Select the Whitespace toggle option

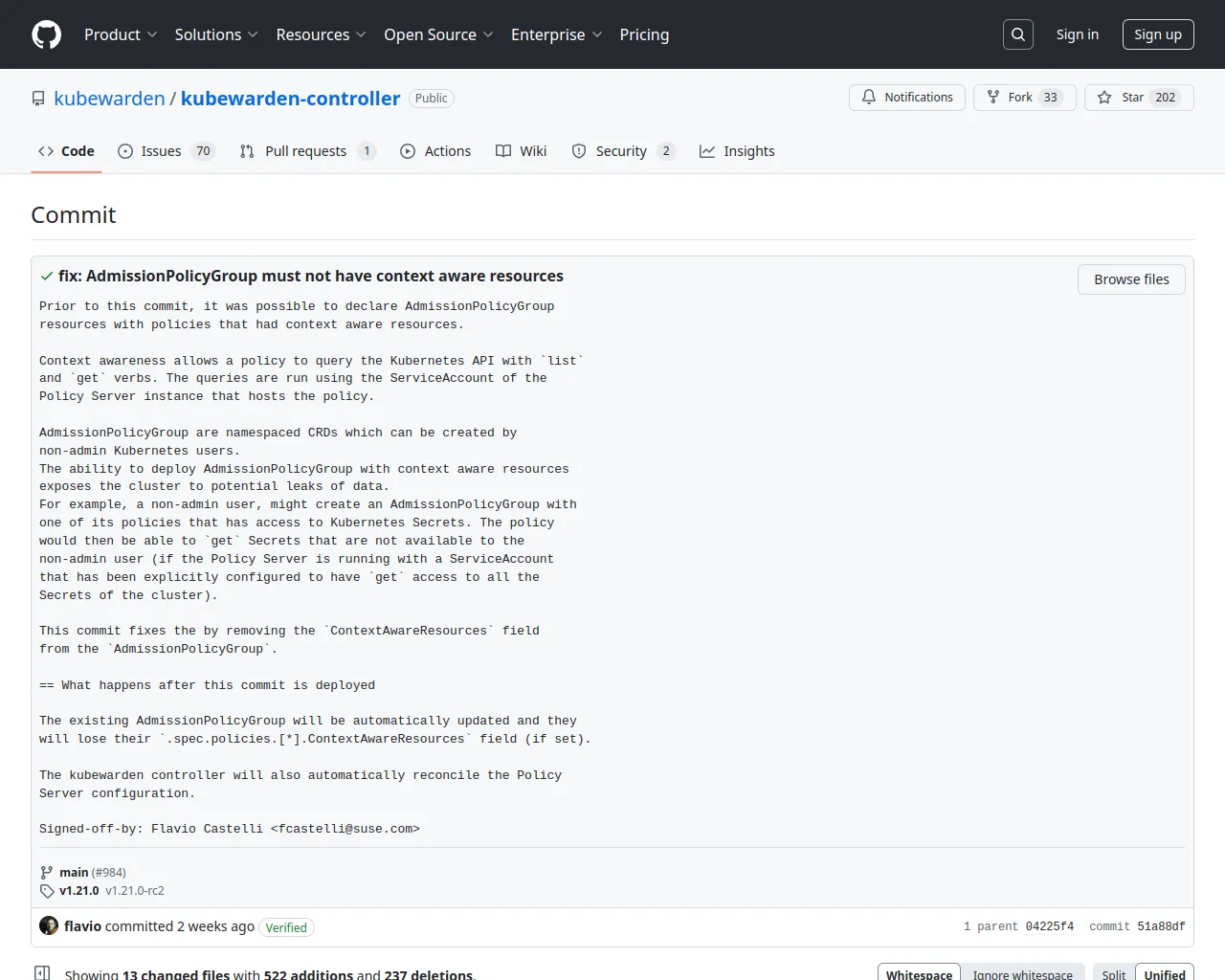click(919, 974)
